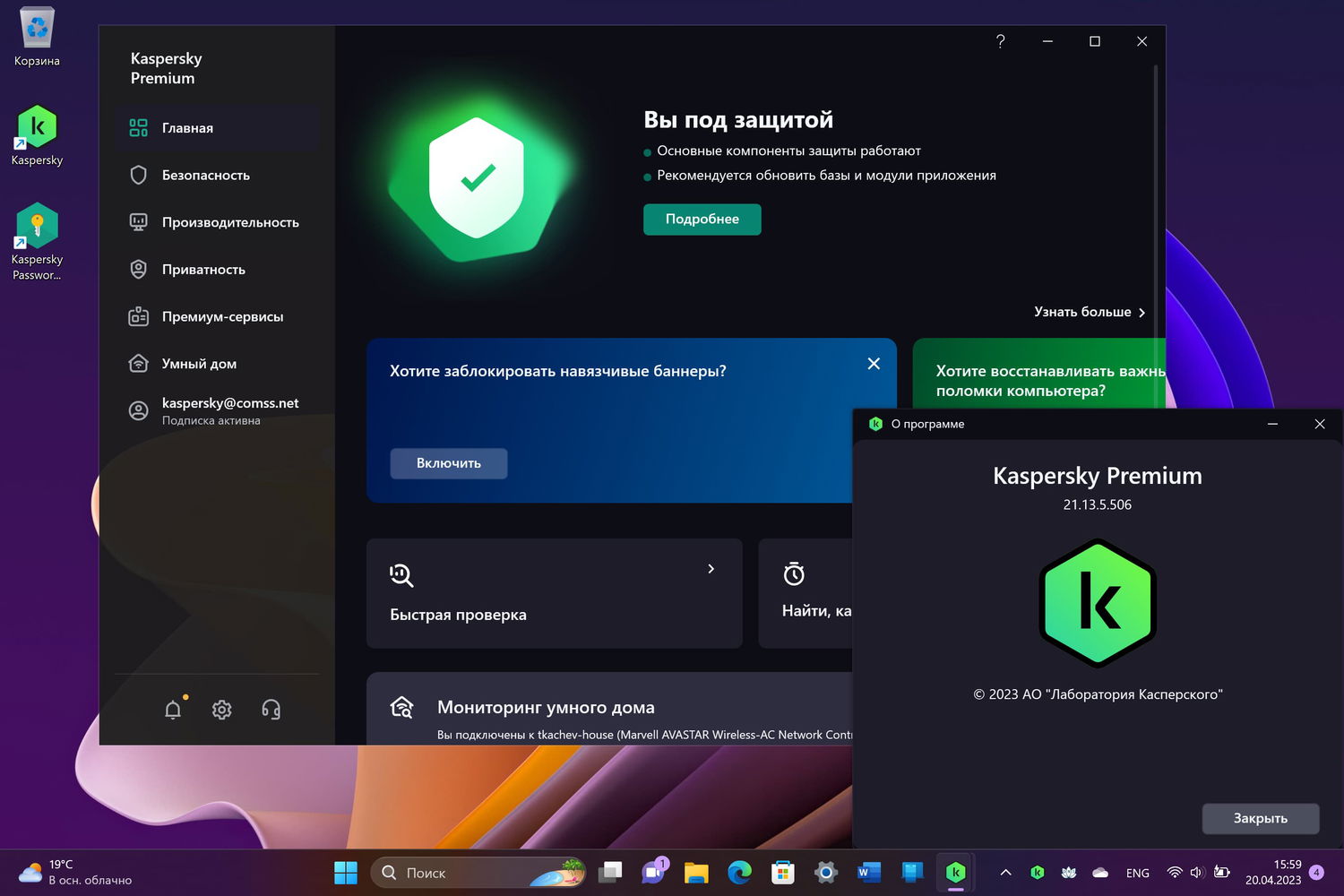1344x896 pixels.
Task: Click the Kaspersky taskbar app icon
Action: pos(956,873)
